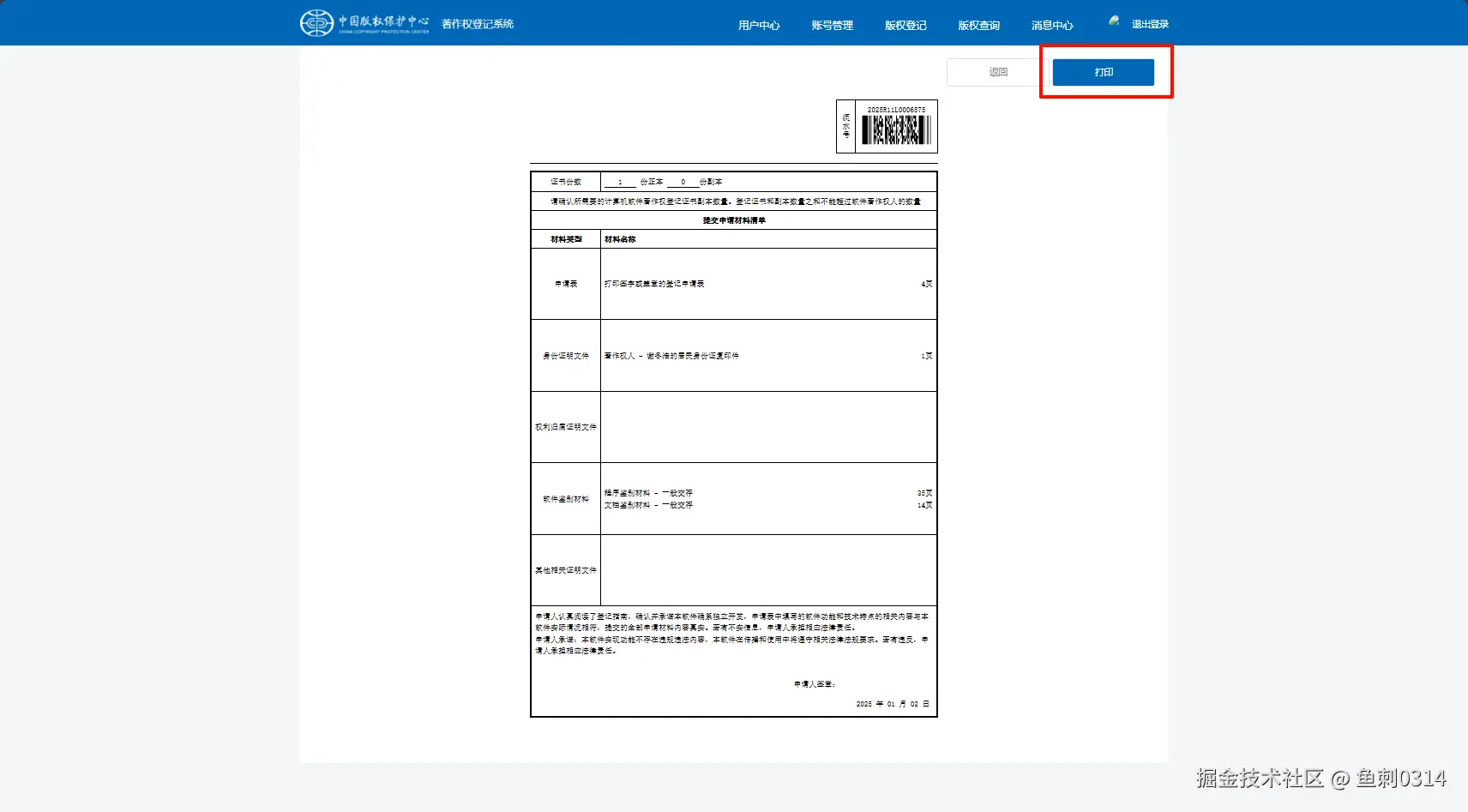This screenshot has width=1468, height=812.
Task: Click the blue 打印 button
Action: 1104,72
